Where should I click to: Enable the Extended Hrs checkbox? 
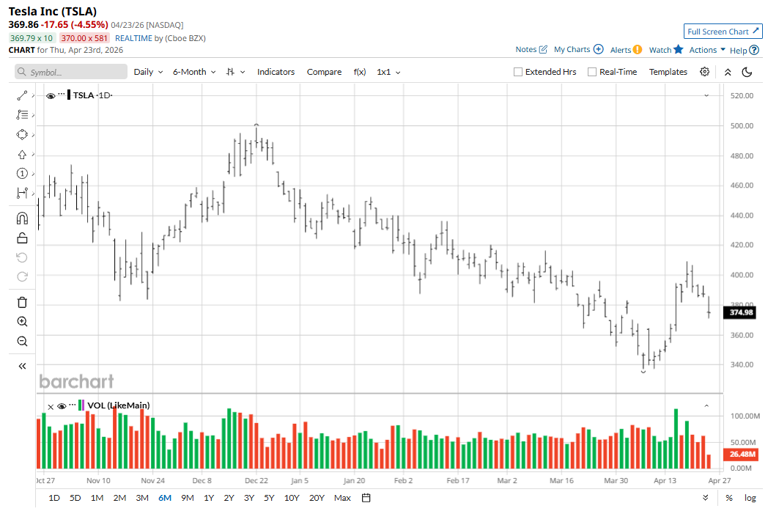(518, 72)
